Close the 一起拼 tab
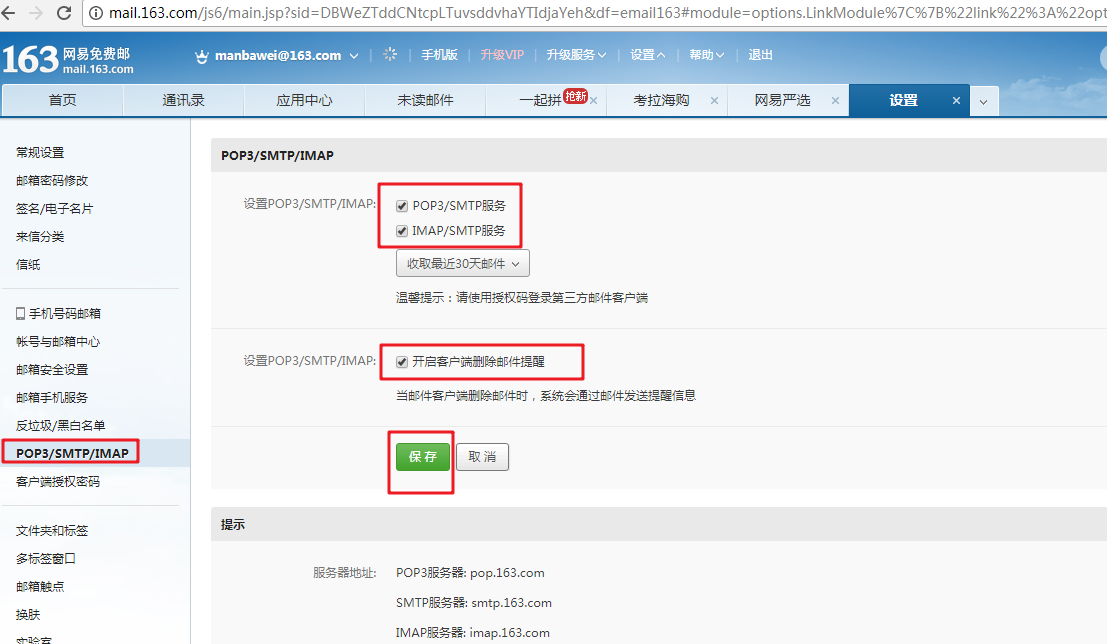1107x644 pixels. point(593,101)
